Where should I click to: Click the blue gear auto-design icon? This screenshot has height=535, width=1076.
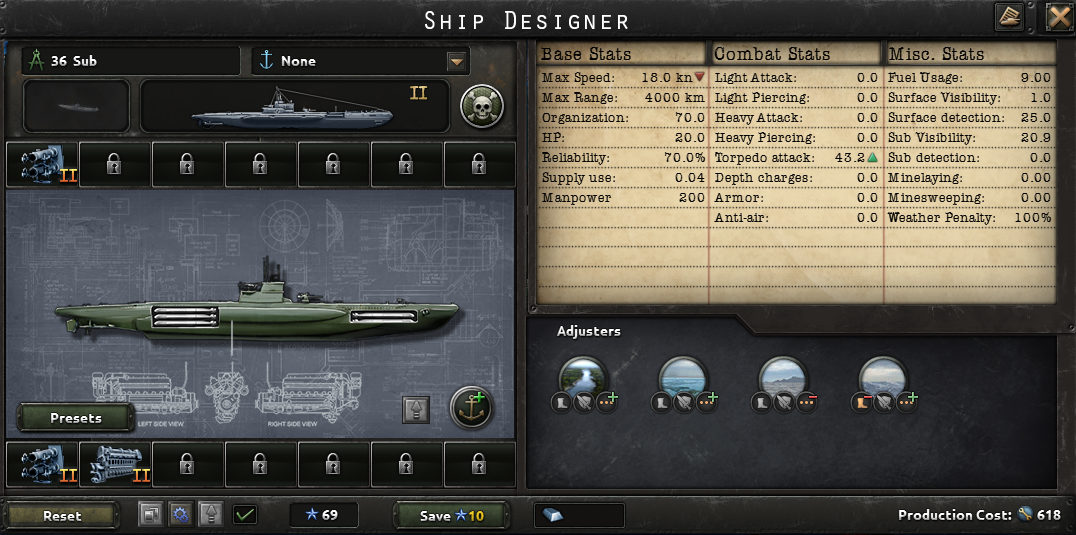(x=180, y=514)
